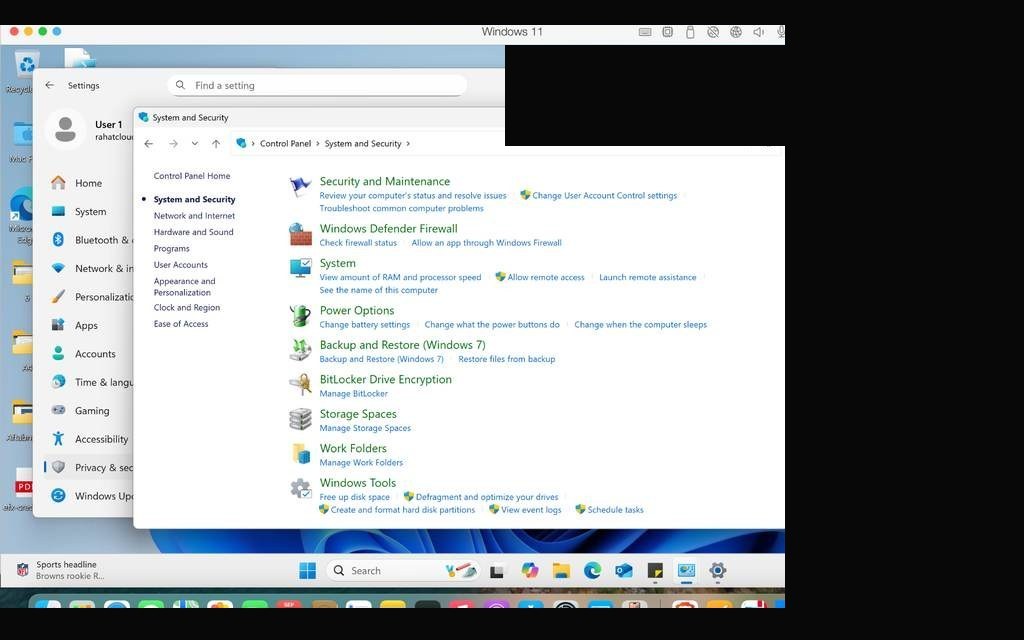The width and height of the screenshot is (1024, 640).
Task: Select System in Settings sidebar
Action: tap(88, 212)
